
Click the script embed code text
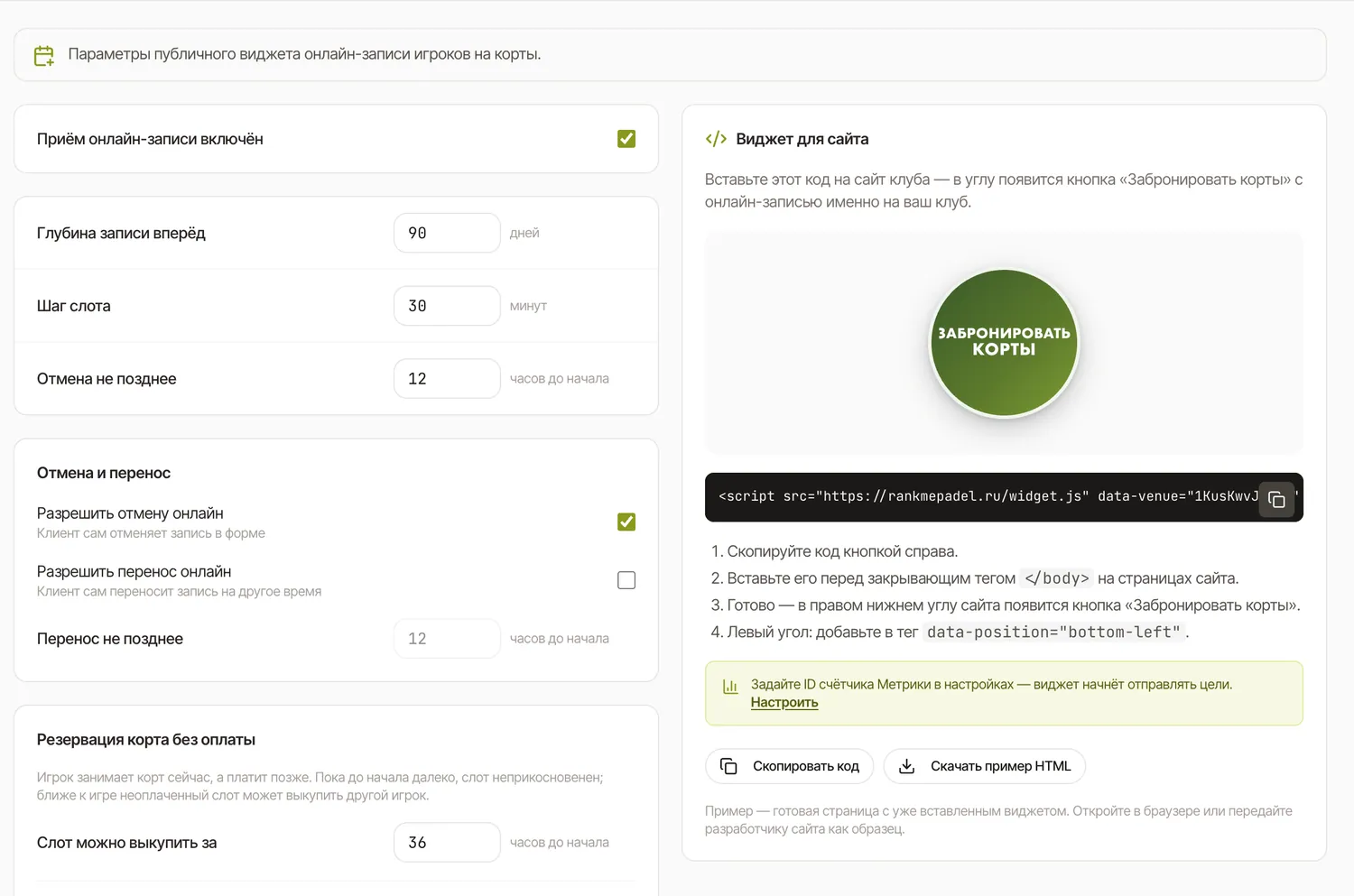click(988, 496)
